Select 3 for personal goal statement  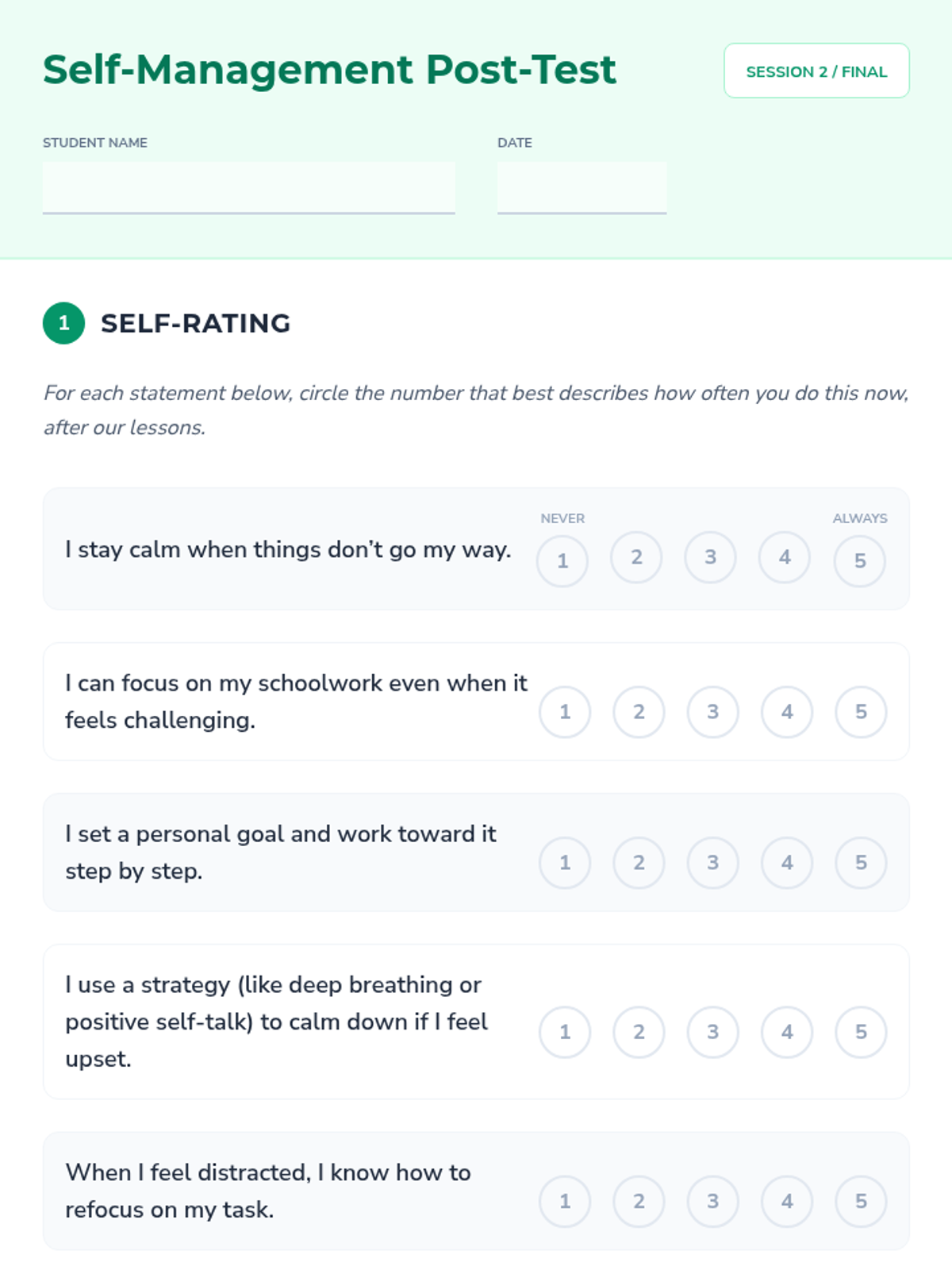point(712,863)
